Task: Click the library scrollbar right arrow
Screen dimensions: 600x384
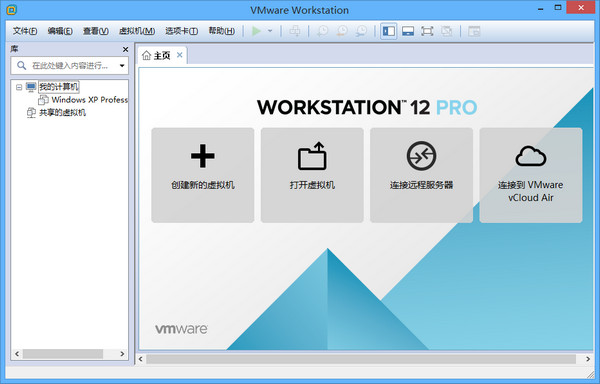Action: tap(122, 354)
